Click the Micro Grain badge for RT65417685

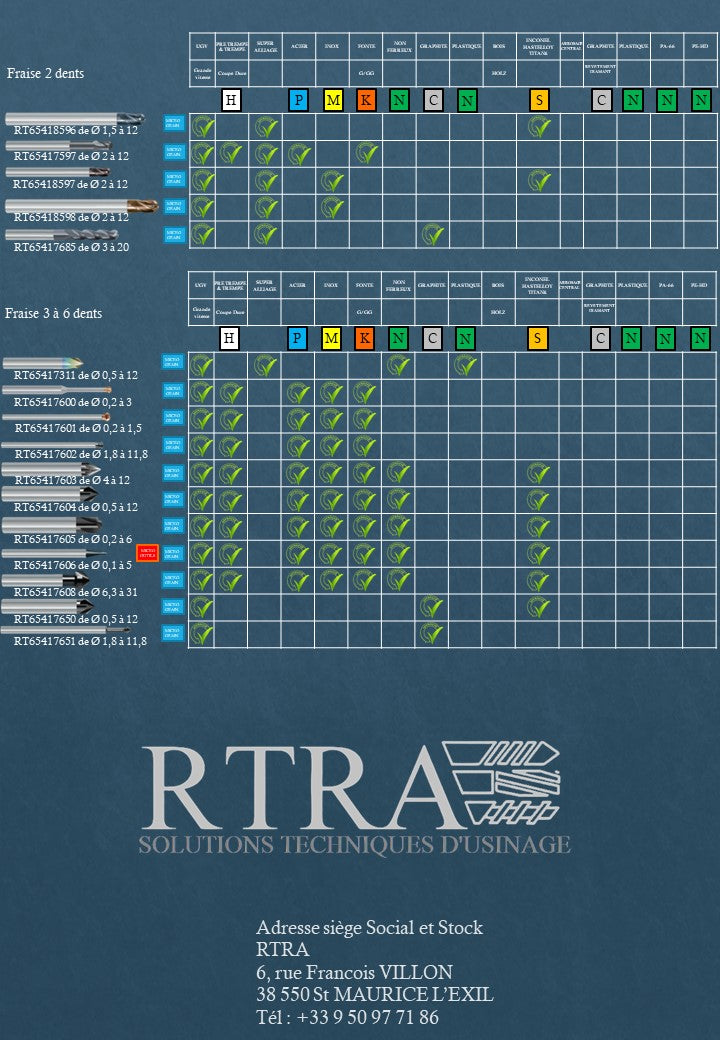point(174,235)
